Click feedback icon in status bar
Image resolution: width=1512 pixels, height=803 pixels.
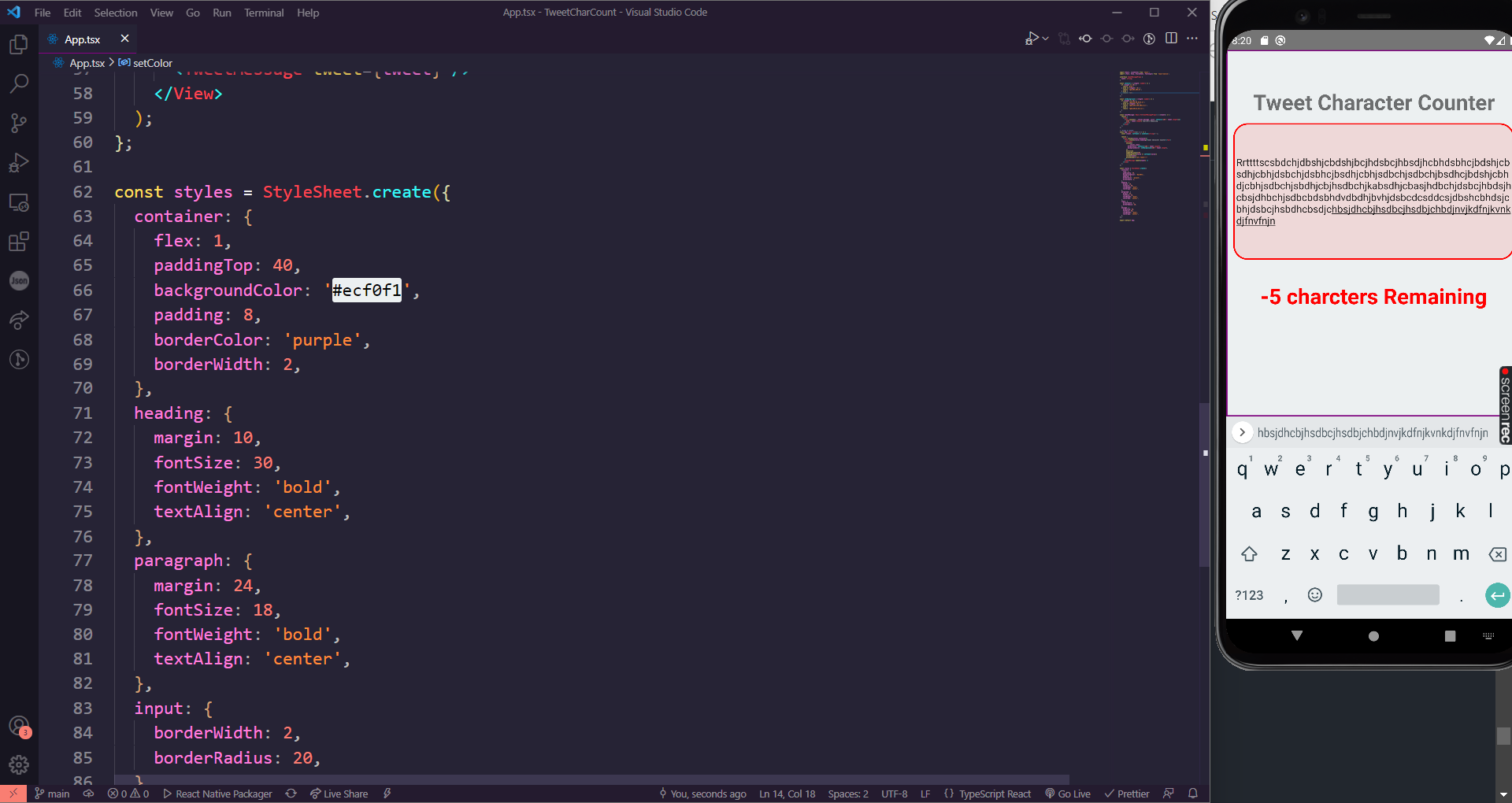click(x=1169, y=794)
